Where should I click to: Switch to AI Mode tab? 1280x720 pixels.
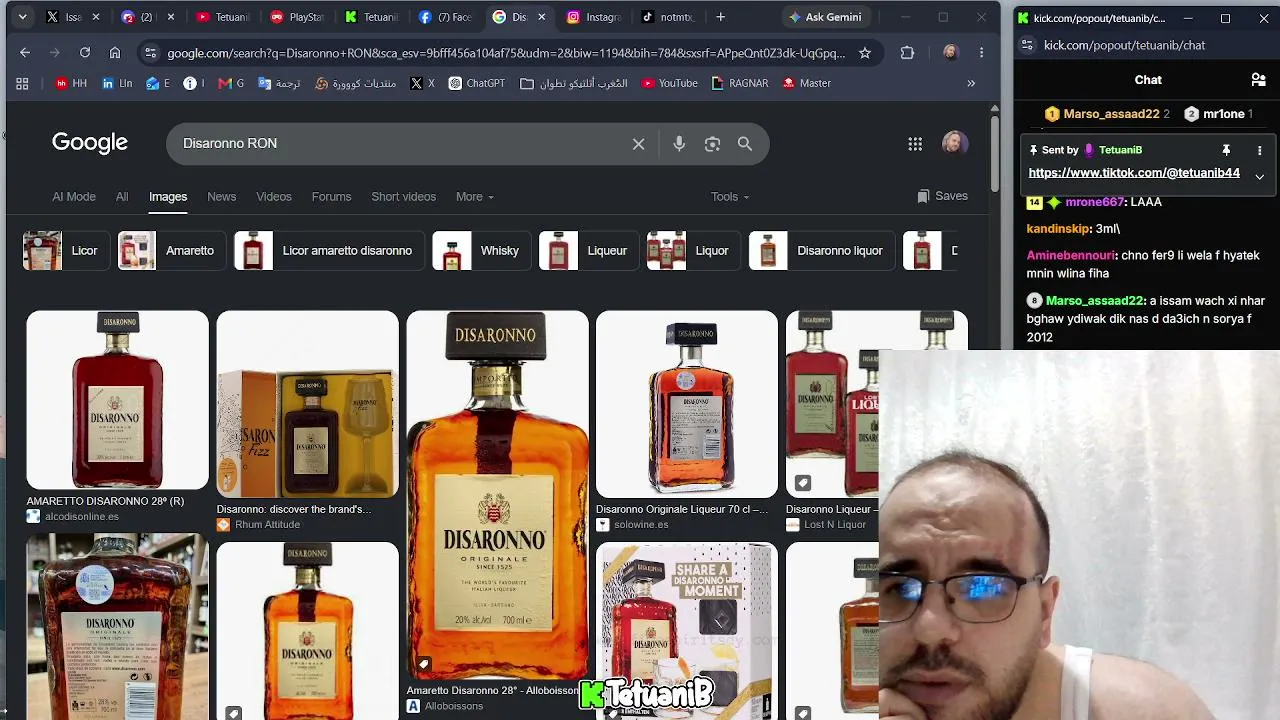click(x=74, y=197)
